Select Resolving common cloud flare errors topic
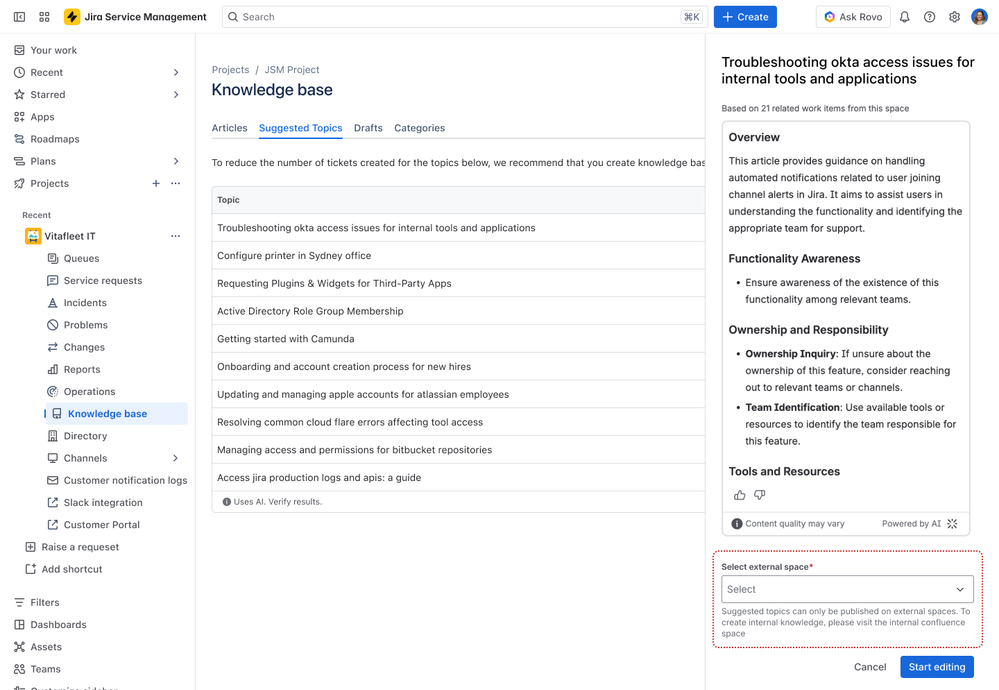The width and height of the screenshot is (999, 690). [459, 422]
